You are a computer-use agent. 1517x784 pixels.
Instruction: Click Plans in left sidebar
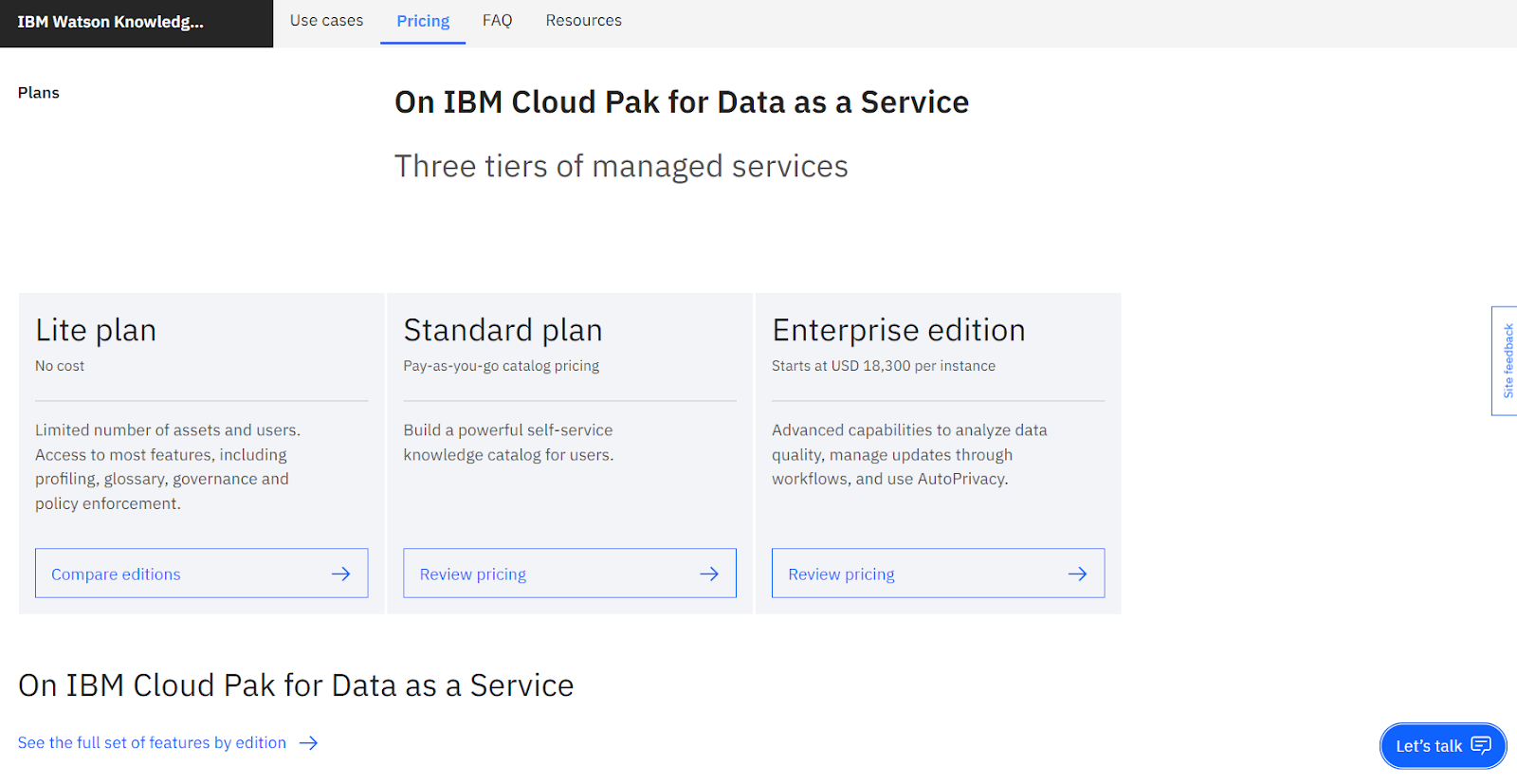click(39, 93)
